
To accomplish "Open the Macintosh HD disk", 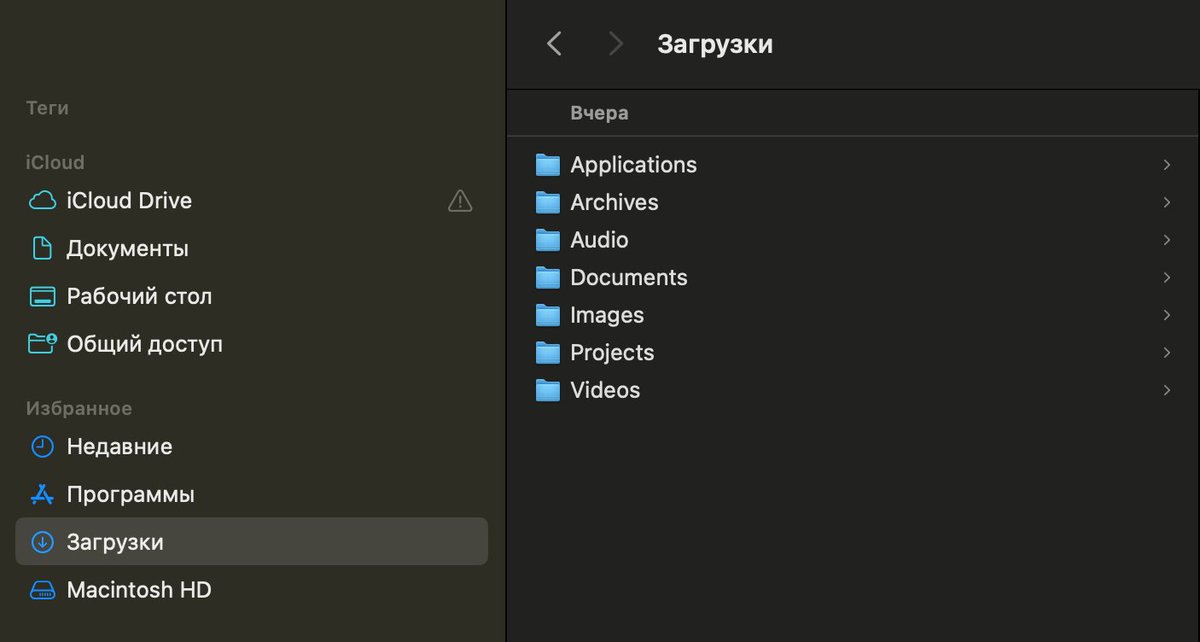I will pyautogui.click(x=138, y=590).
